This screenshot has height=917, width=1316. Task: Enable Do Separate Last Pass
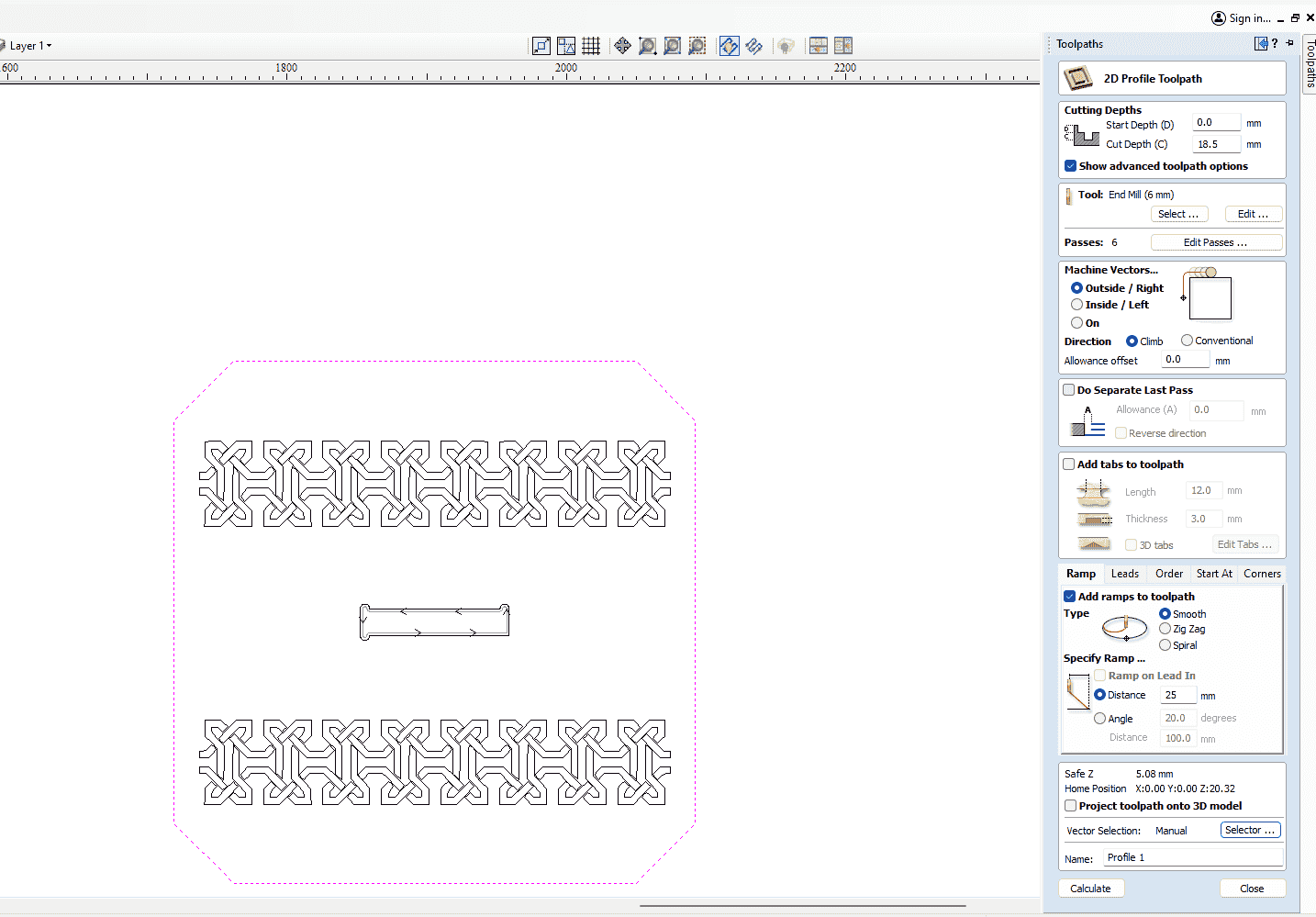[x=1069, y=390]
